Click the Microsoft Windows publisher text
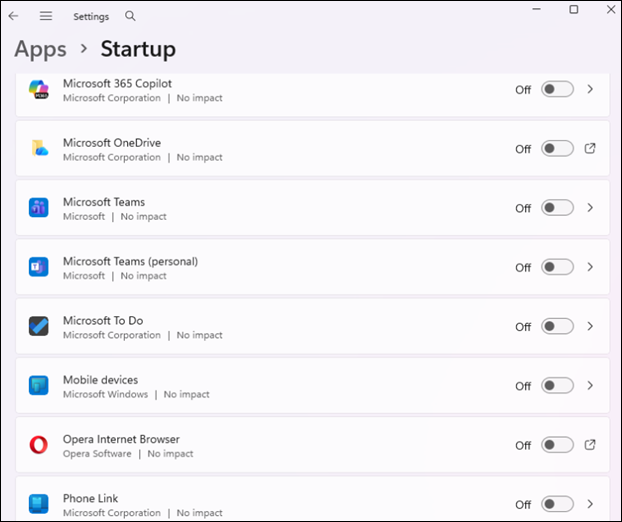The height and width of the screenshot is (522, 622). (106, 394)
